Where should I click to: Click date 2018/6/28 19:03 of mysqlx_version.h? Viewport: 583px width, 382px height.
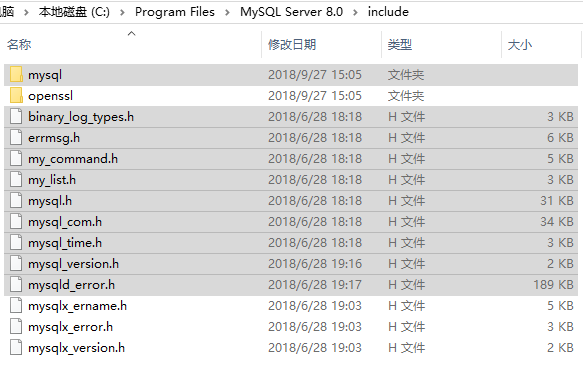pyautogui.click(x=315, y=348)
